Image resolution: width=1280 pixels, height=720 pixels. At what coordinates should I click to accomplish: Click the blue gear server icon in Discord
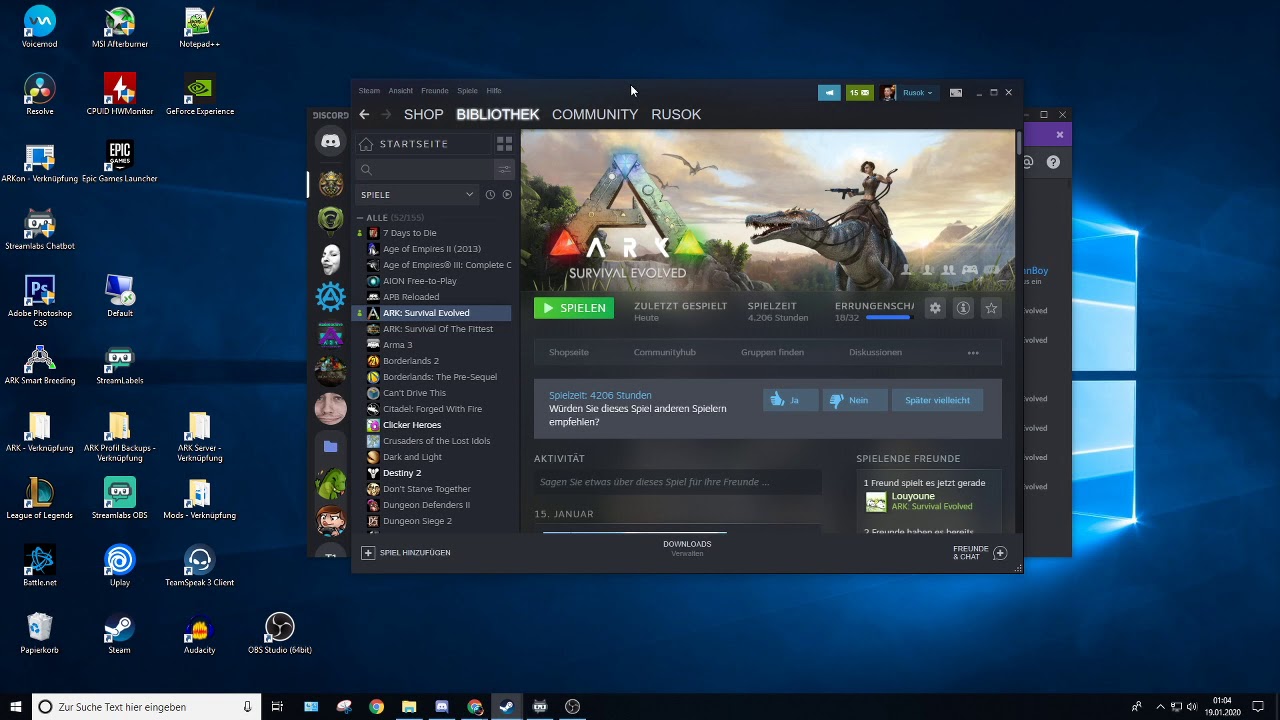[331, 296]
